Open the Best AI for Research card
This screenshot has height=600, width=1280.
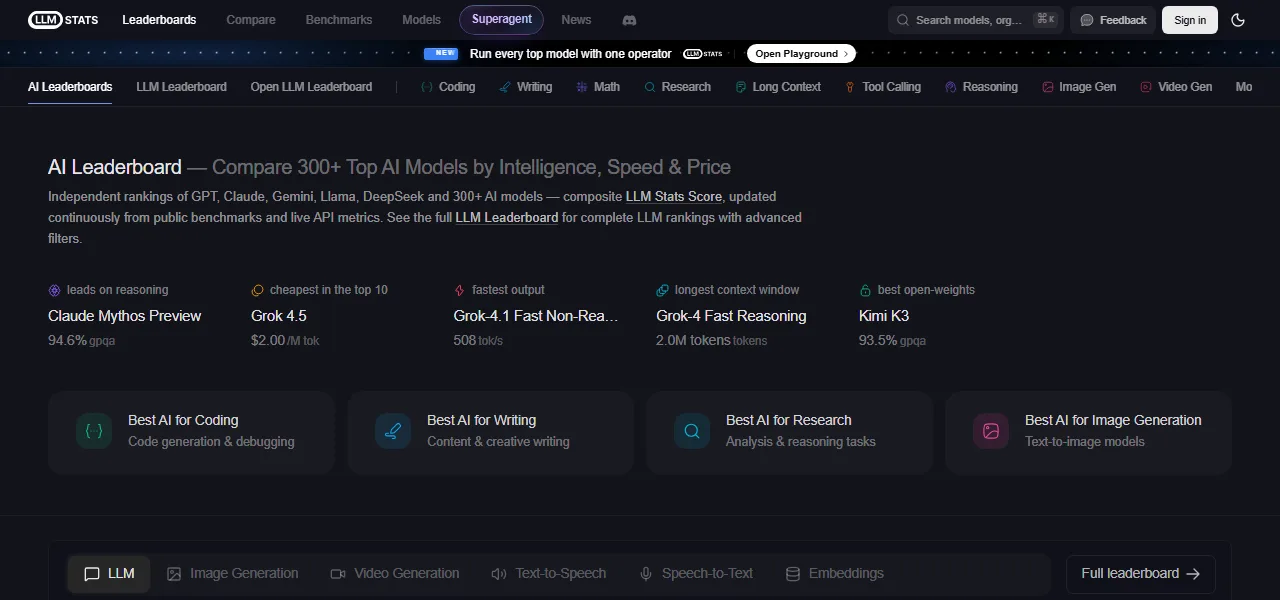789,431
